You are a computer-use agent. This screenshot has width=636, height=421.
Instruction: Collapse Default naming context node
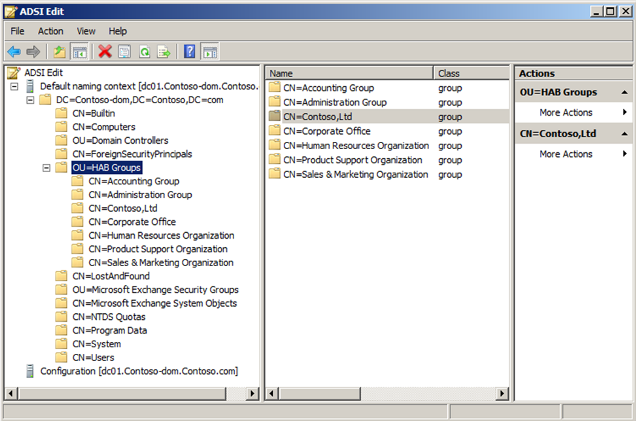coord(14,86)
